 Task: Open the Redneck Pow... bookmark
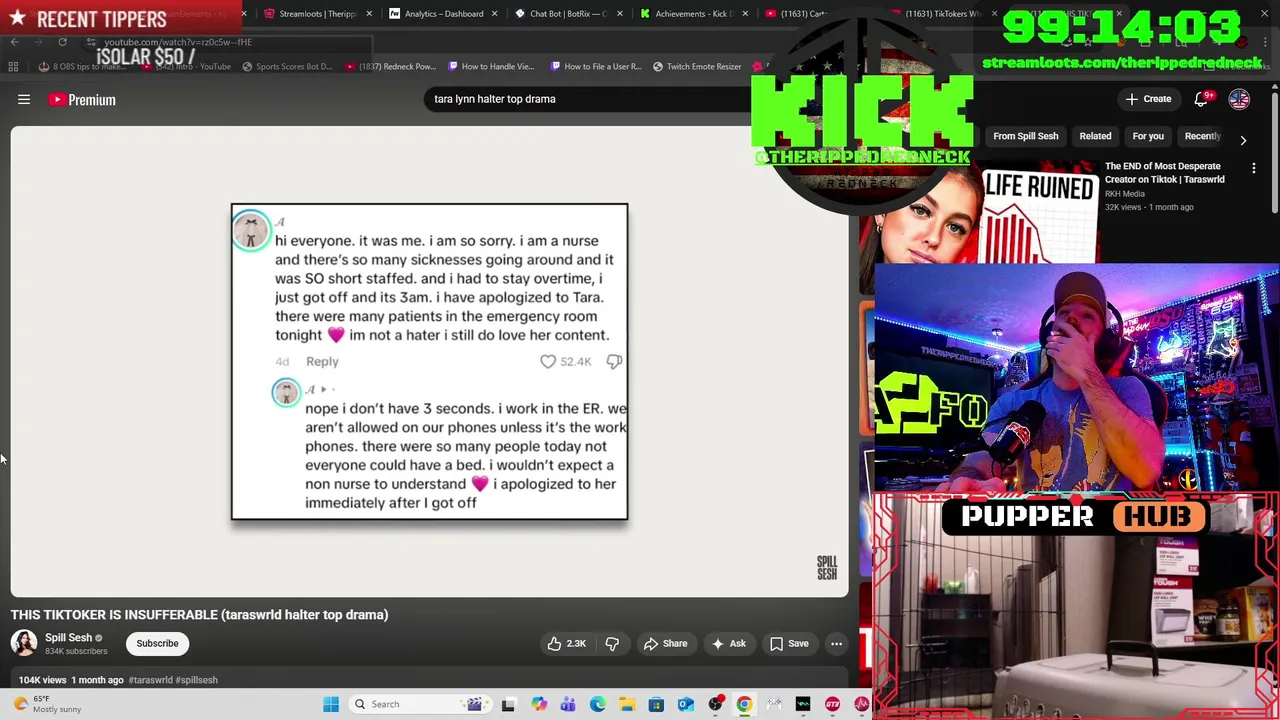pos(390,66)
